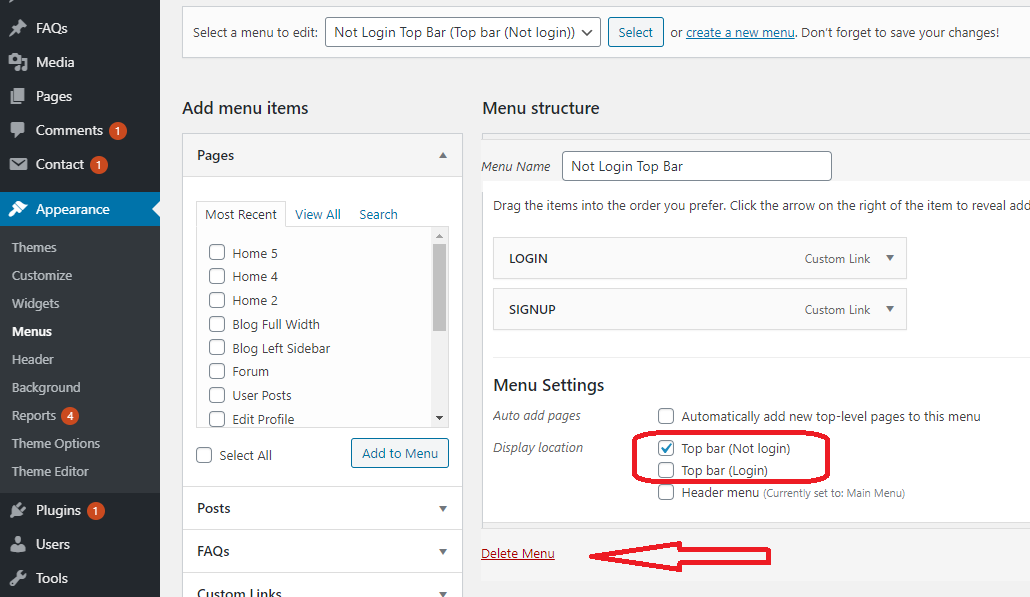Click the Media icon in sidebar

18,62
